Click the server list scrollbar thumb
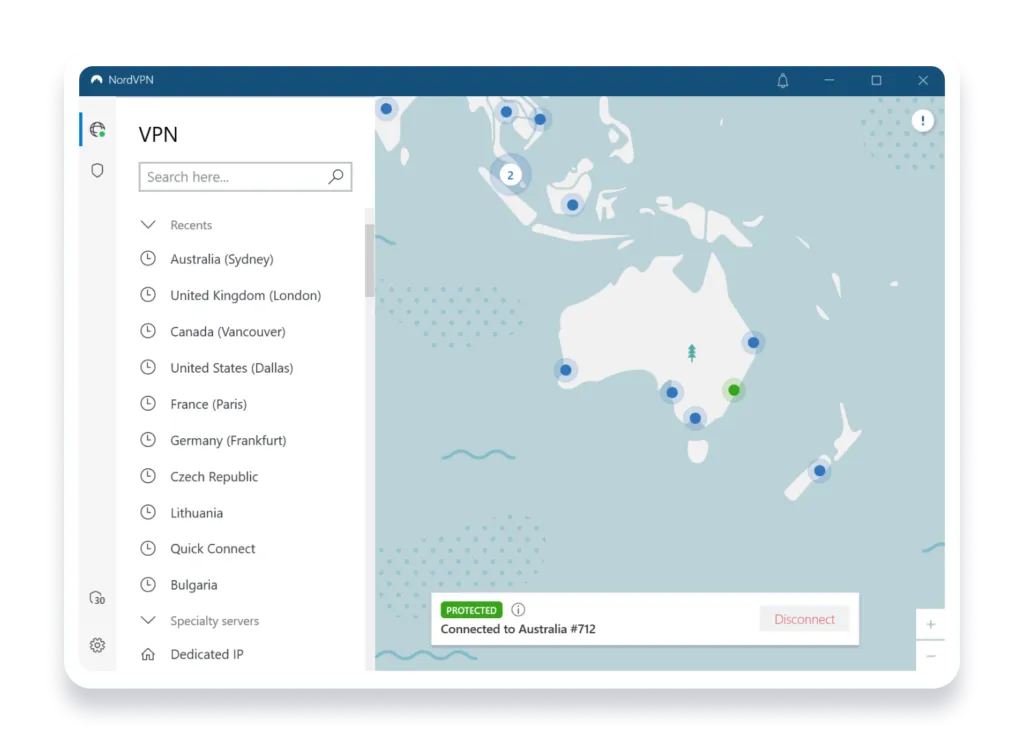The height and width of the screenshot is (737, 1024). (370, 260)
